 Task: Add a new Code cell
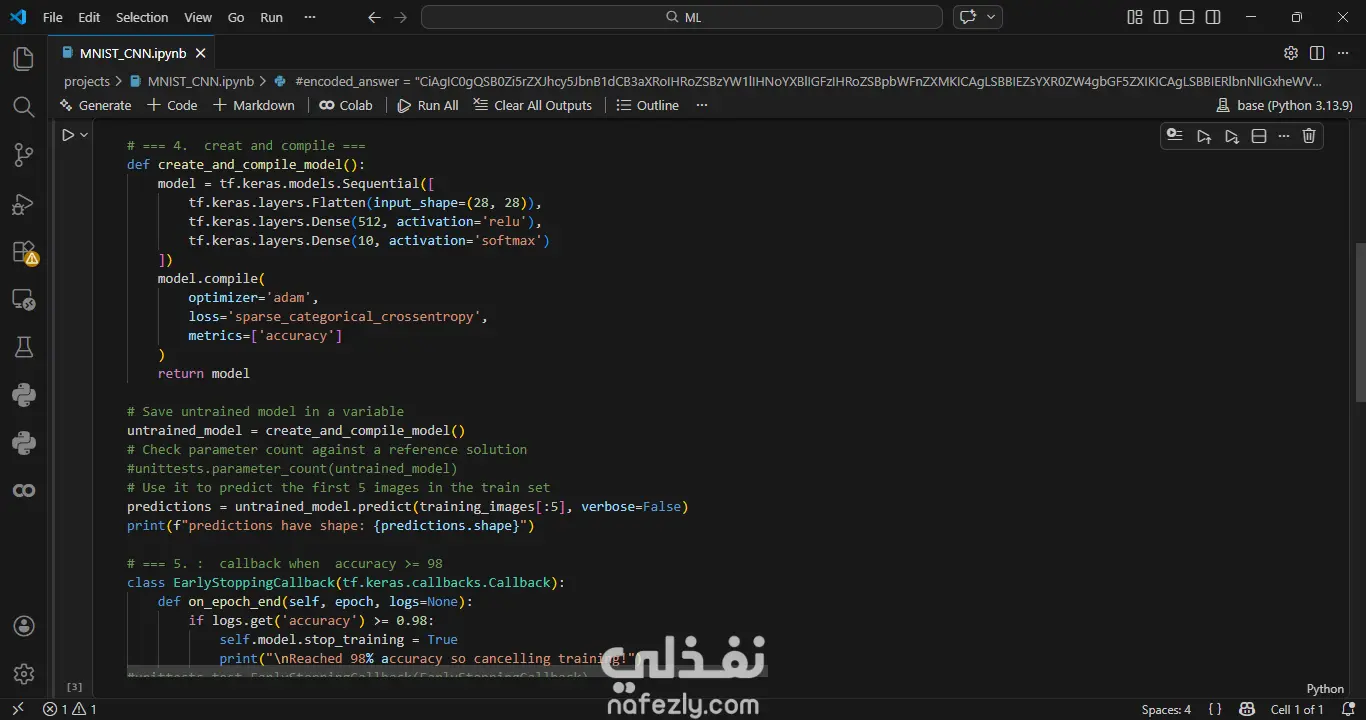[x=172, y=105]
